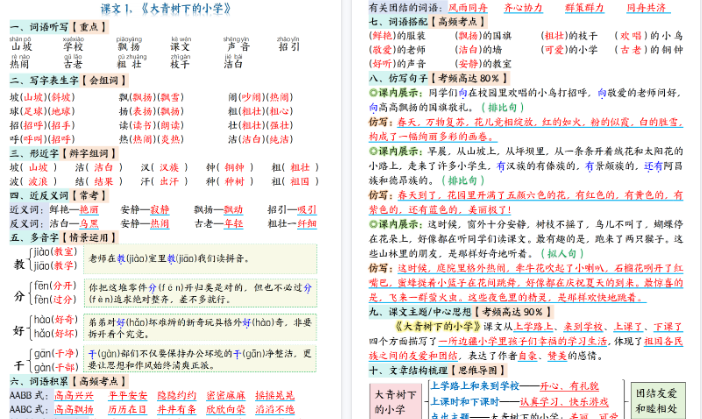Click the phrase (古老)的铜钟
The image size is (702, 419).
click(648, 50)
